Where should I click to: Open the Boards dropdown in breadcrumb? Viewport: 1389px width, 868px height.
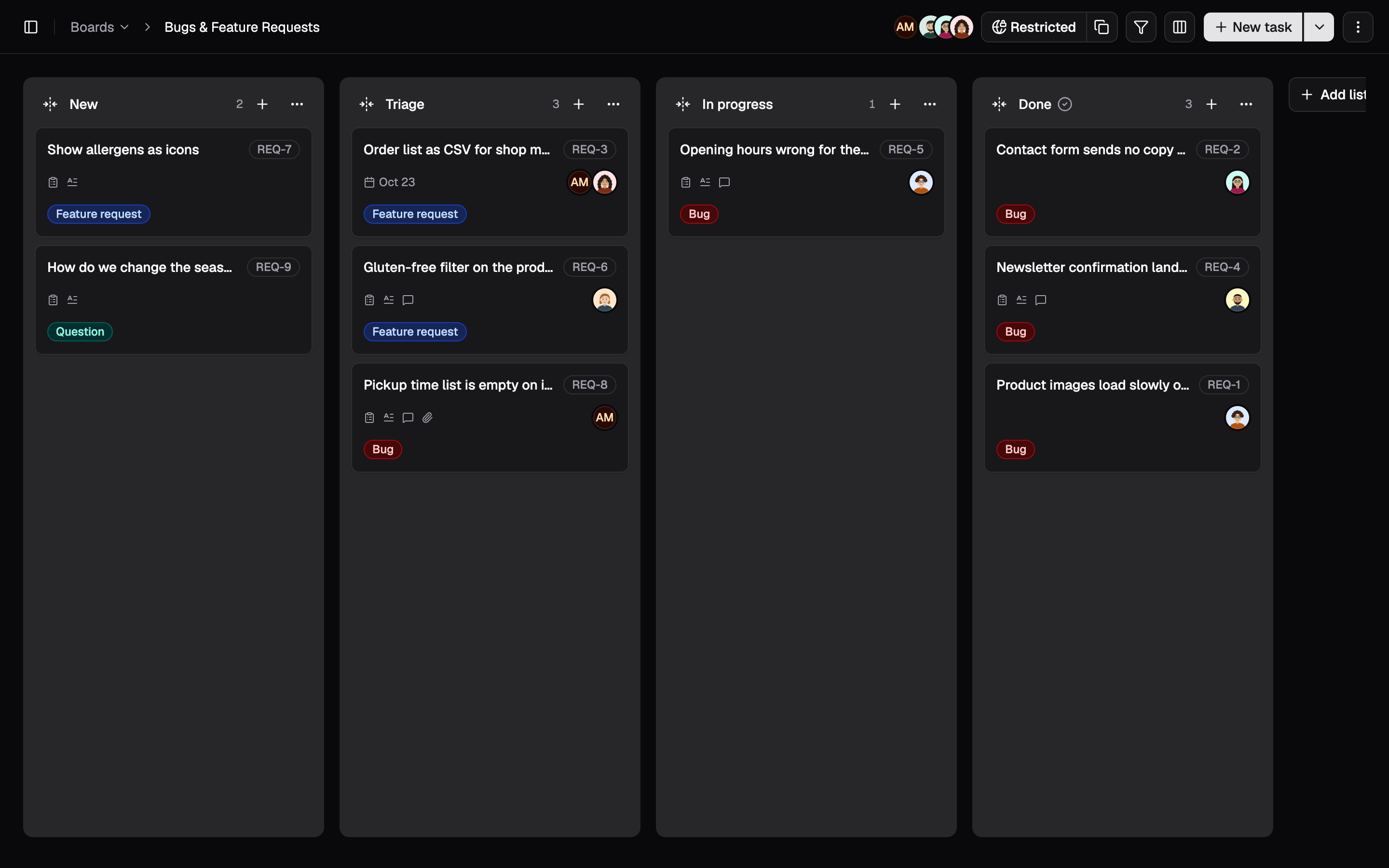(x=99, y=27)
